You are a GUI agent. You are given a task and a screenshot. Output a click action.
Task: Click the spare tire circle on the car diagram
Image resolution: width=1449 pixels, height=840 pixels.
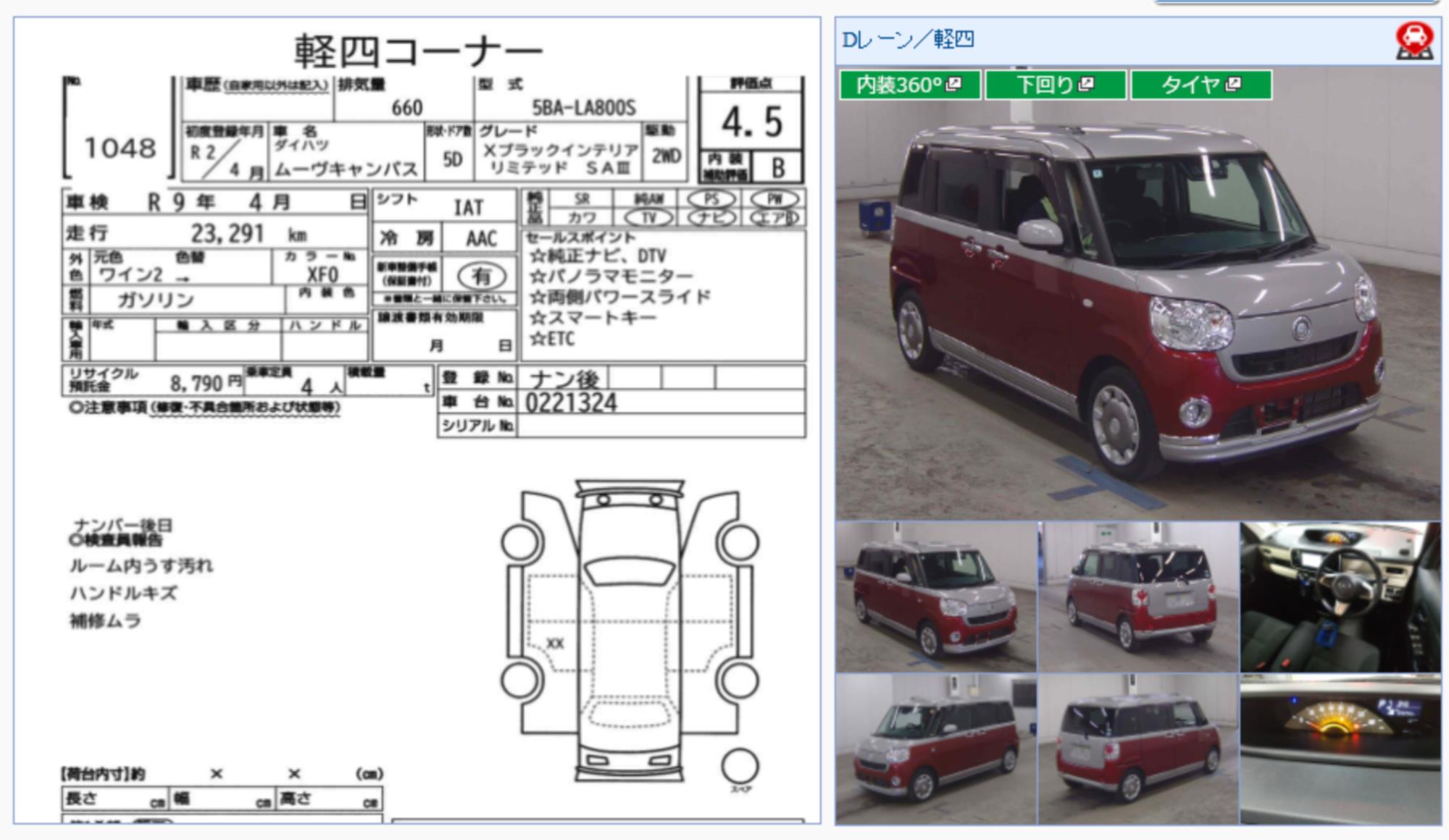point(740,766)
